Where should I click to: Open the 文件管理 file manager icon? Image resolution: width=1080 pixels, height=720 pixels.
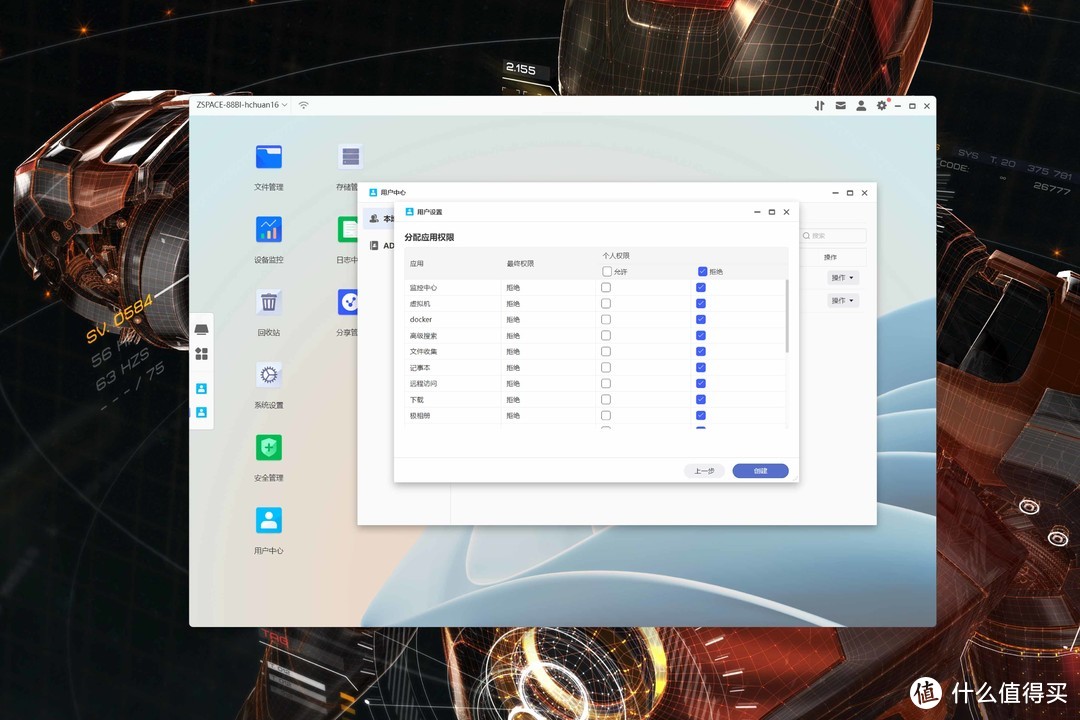pyautogui.click(x=268, y=157)
